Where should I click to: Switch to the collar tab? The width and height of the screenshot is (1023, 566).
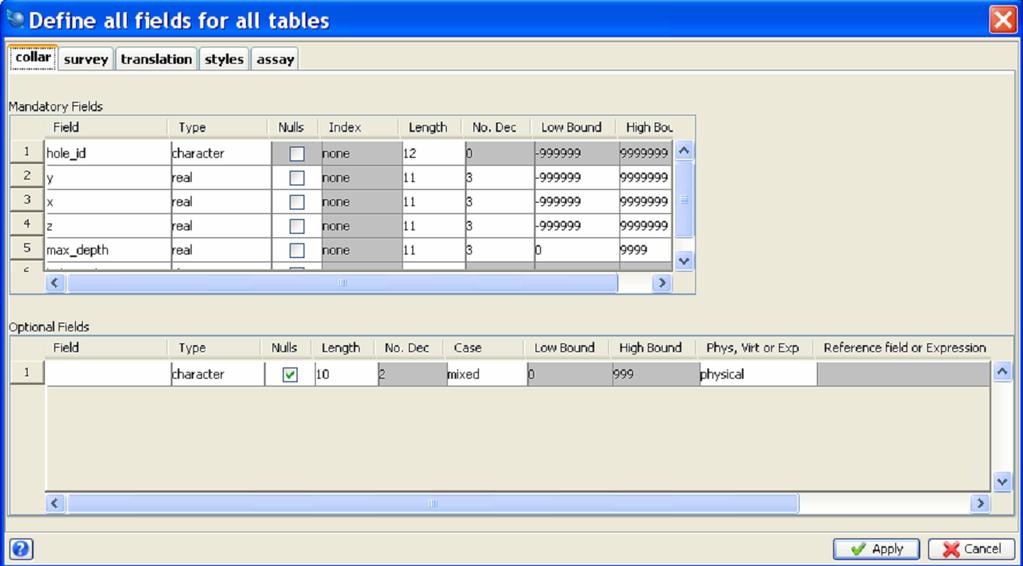(x=33, y=57)
